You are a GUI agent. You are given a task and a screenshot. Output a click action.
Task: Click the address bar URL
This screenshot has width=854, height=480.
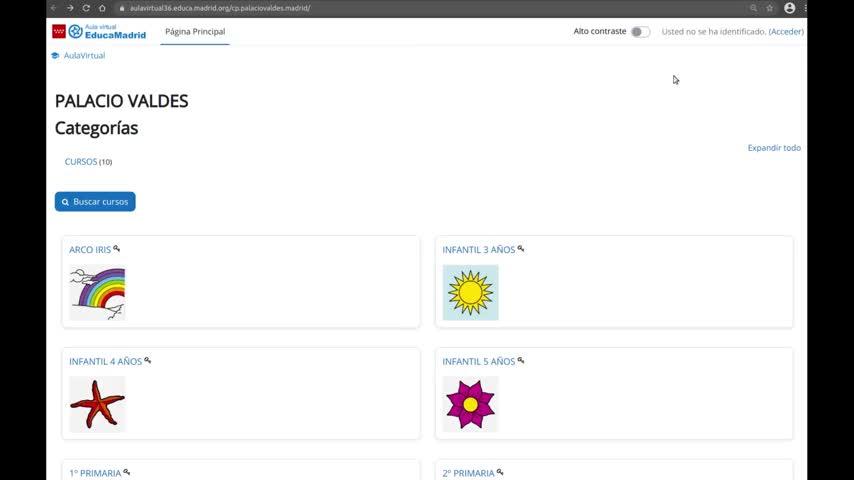click(220, 8)
